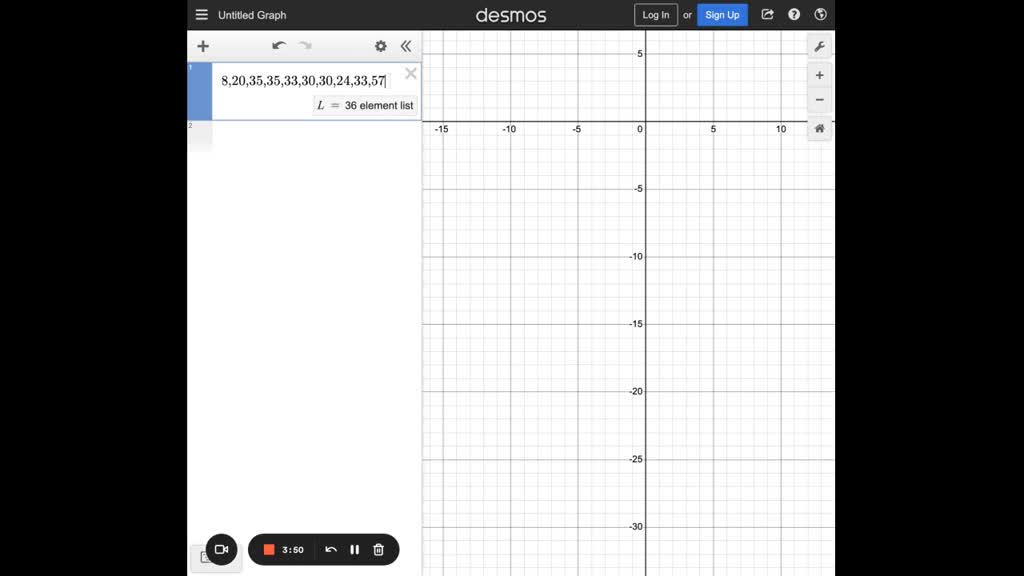
Task: Collapse the expression list panel
Action: (406, 46)
